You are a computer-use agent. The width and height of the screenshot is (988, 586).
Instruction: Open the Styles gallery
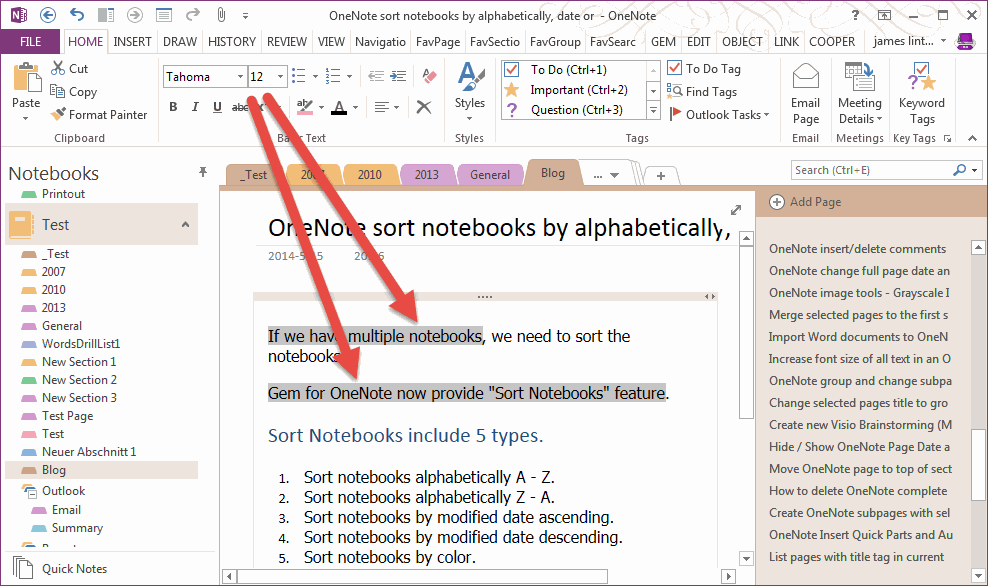click(470, 93)
